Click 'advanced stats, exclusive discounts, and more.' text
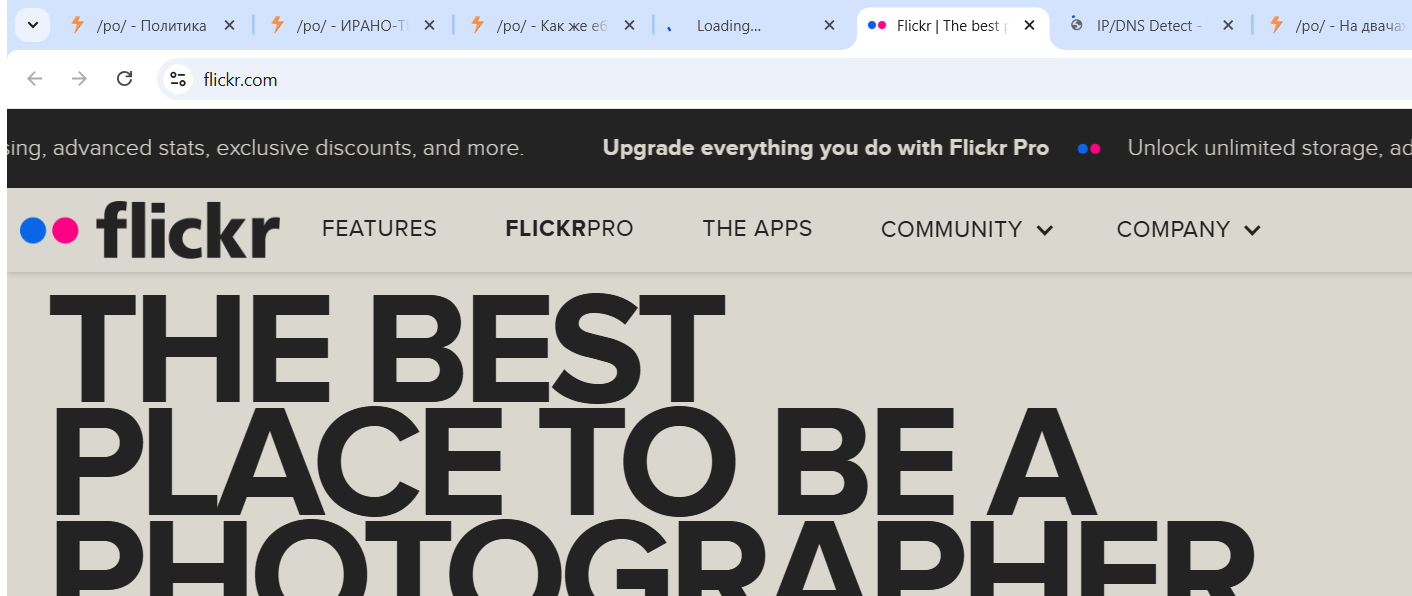This screenshot has height=596, width=1412. coord(288,148)
